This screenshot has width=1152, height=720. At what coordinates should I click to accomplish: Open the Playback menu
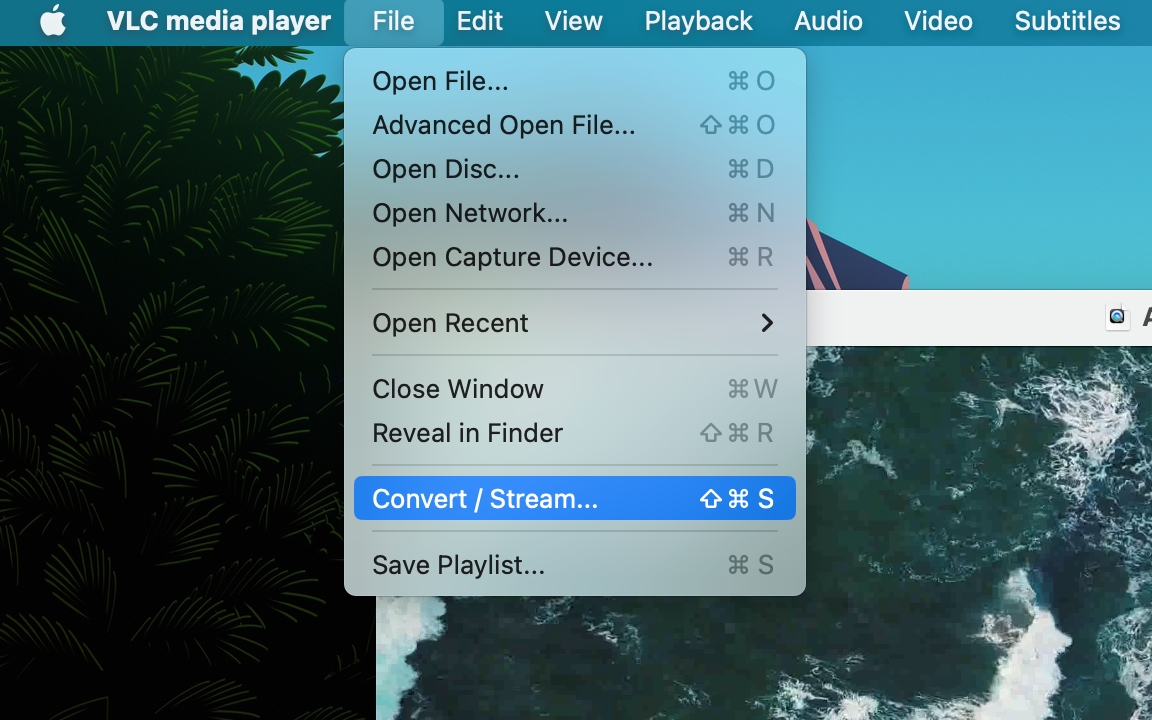[x=698, y=21]
